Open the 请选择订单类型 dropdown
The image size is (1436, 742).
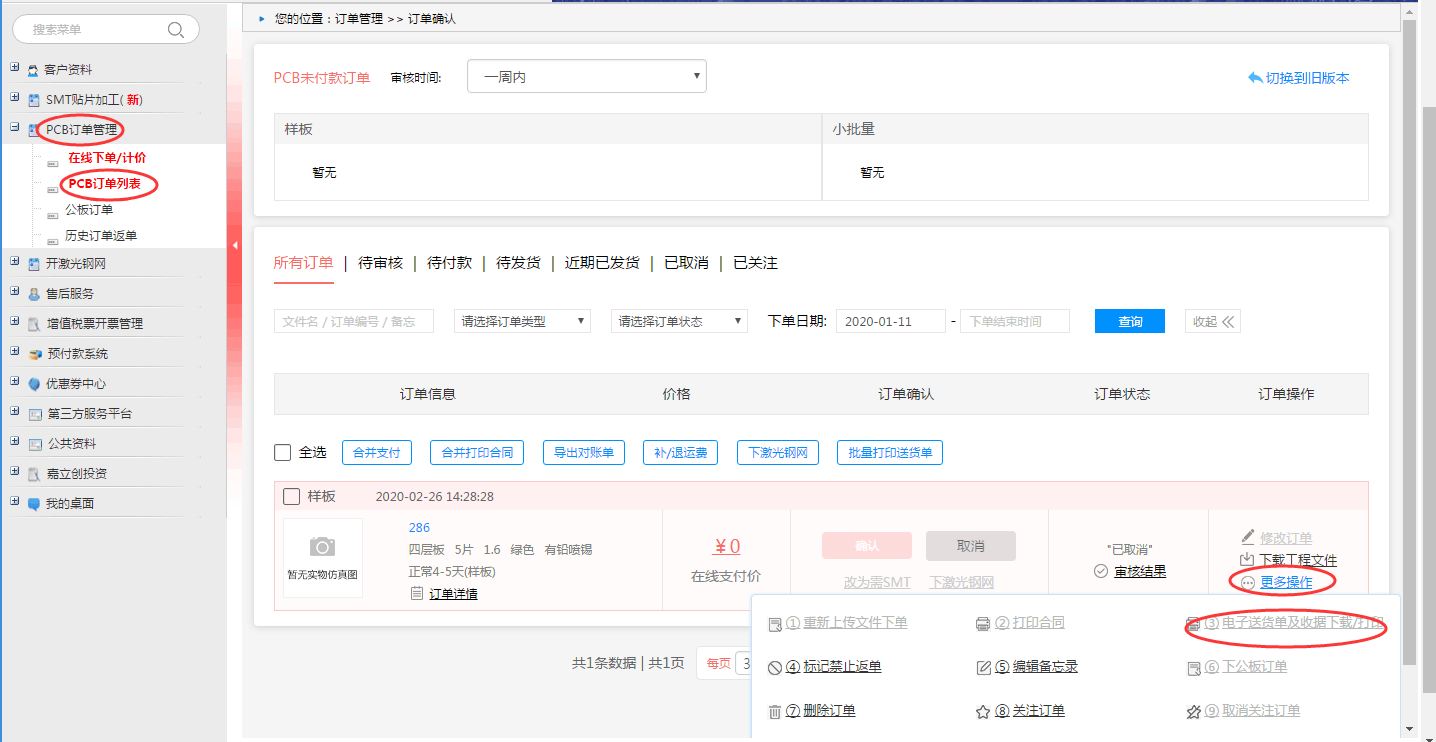(x=522, y=321)
